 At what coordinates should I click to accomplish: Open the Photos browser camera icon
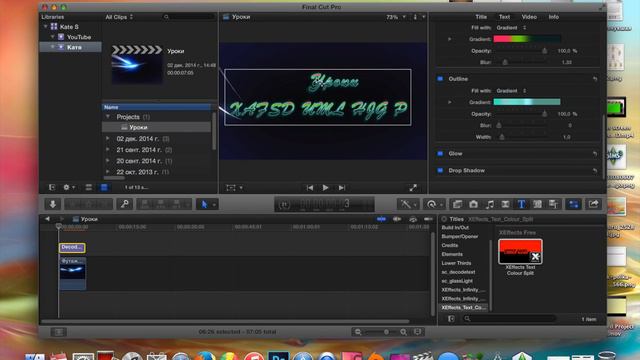click(x=473, y=204)
